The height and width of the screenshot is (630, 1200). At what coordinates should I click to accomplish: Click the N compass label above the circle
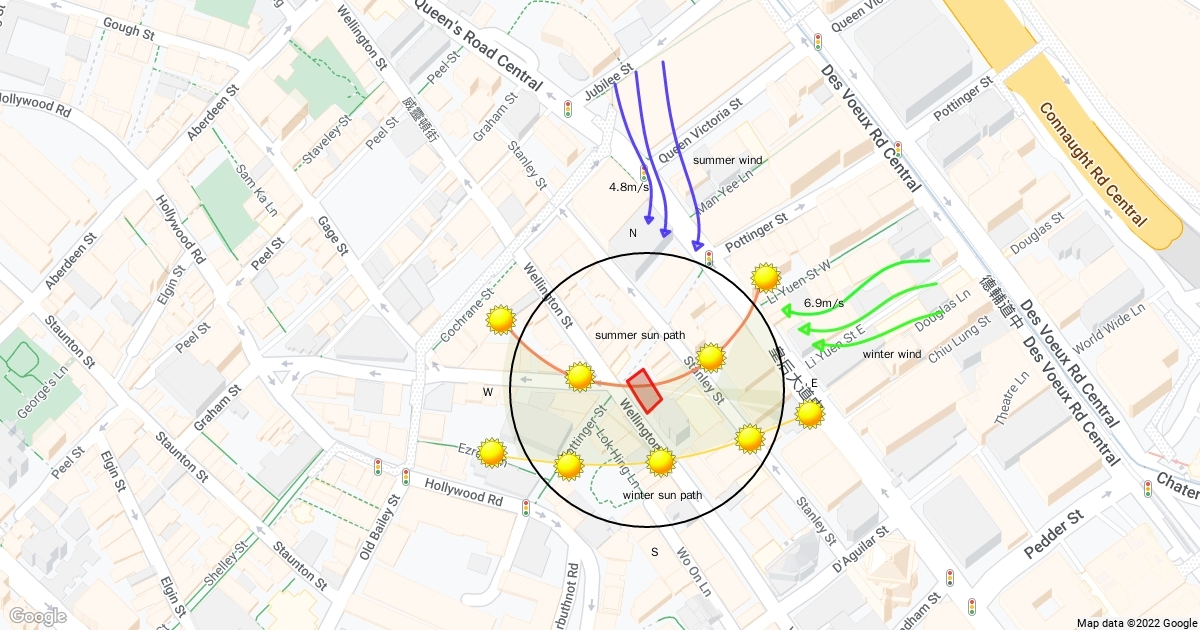[632, 233]
